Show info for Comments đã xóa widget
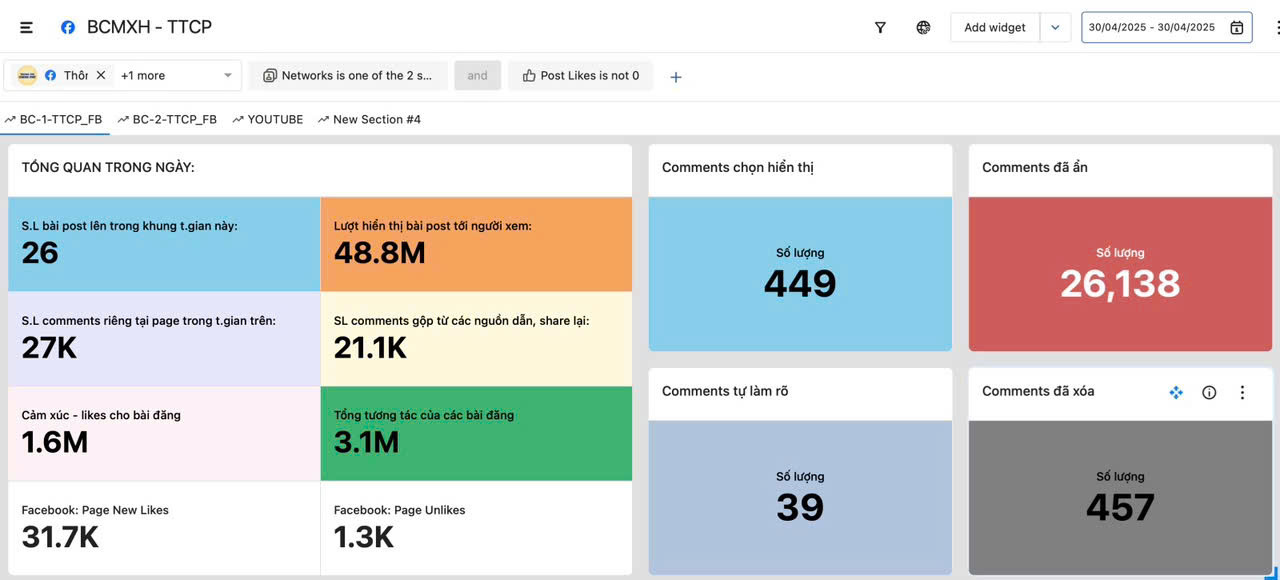Image resolution: width=1280 pixels, height=580 pixels. [1209, 393]
